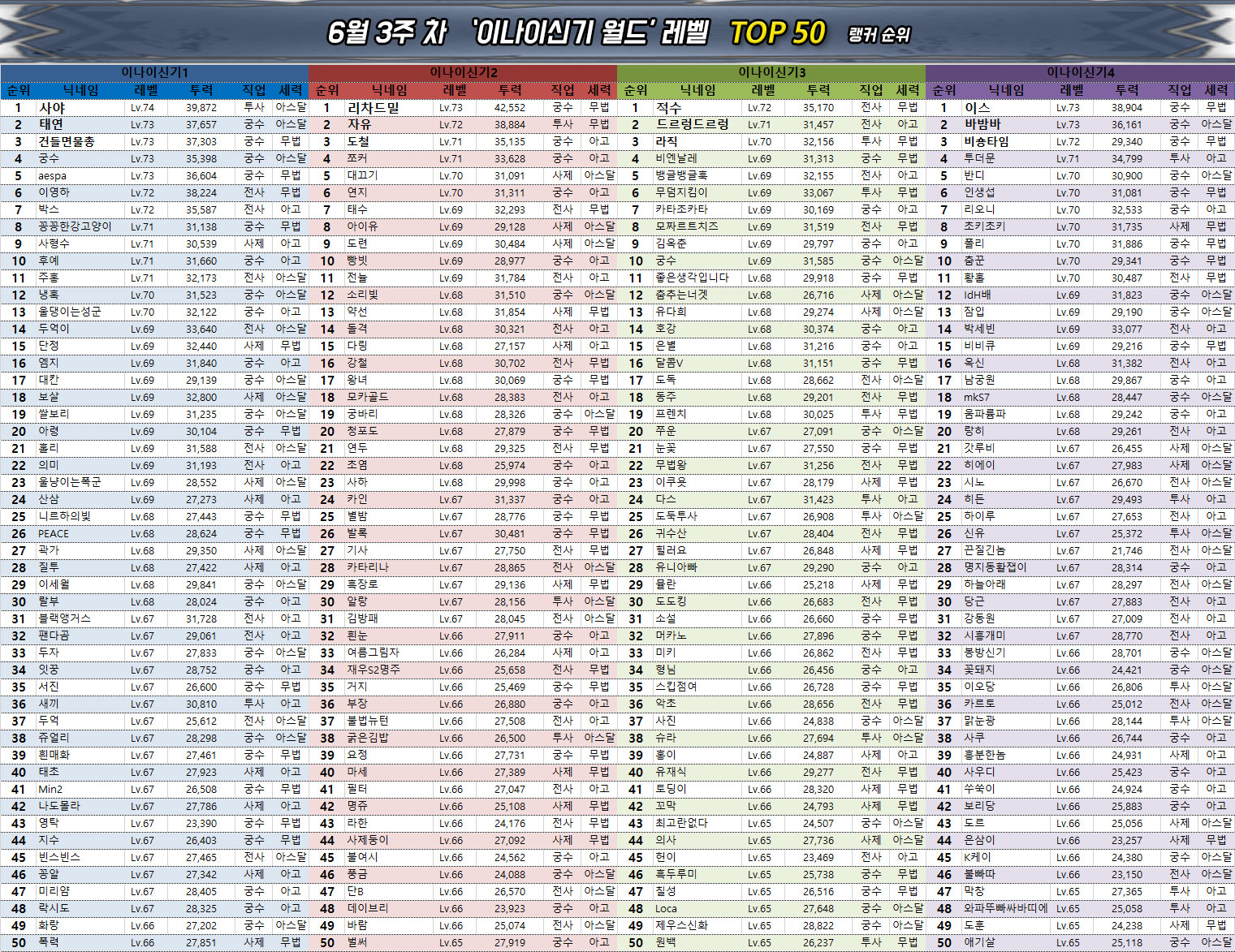
Task: Click 세력 column header under 이나이신기4
Action: pyautogui.click(x=1216, y=90)
